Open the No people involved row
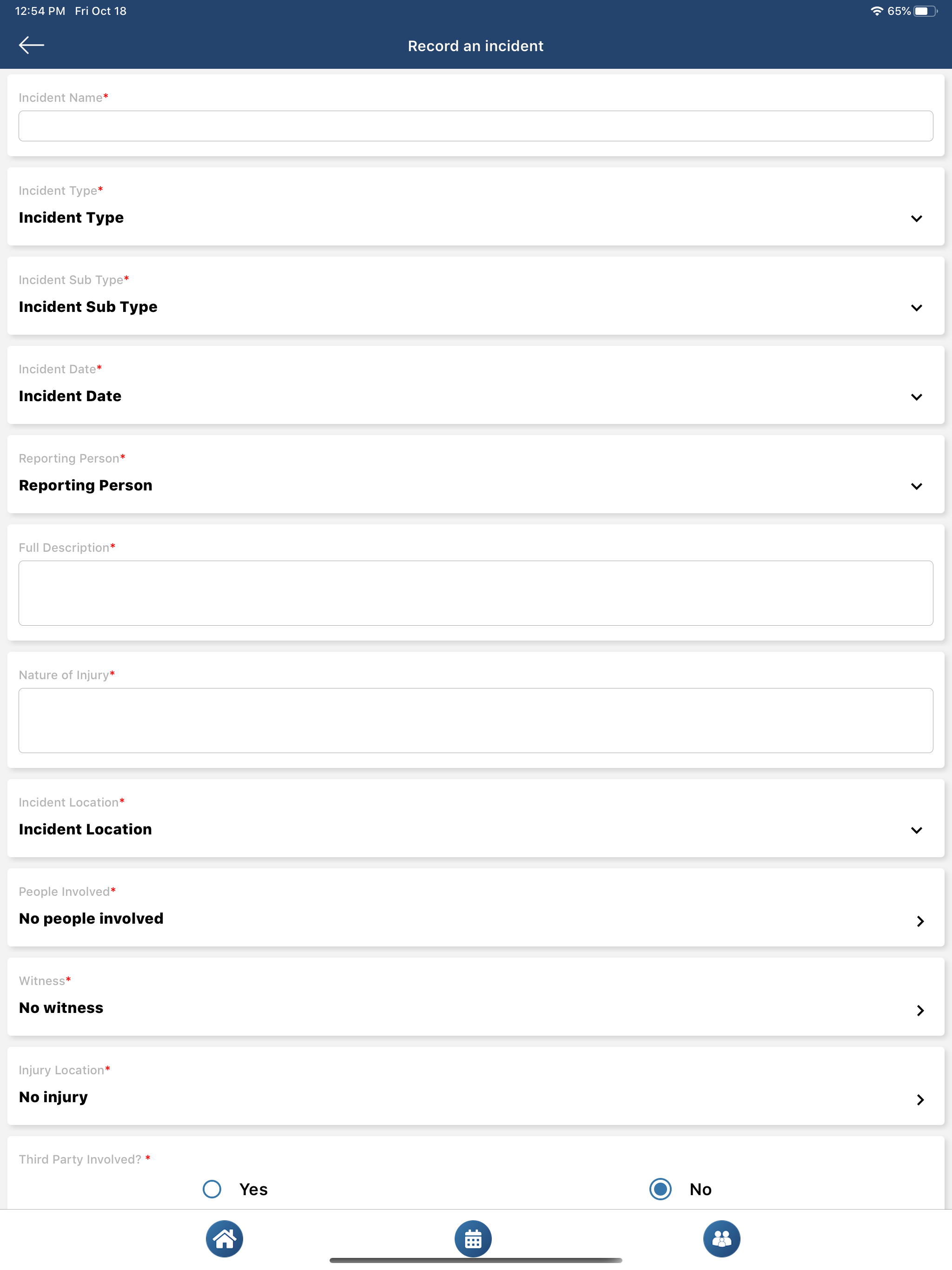Viewport: 952px width, 1270px height. click(x=476, y=908)
